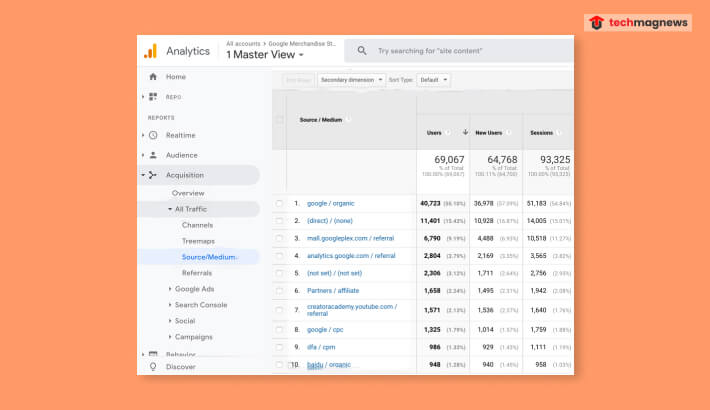The height and width of the screenshot is (410, 710).
Task: Open the (not set) / (not set) link
Action: pos(335,273)
